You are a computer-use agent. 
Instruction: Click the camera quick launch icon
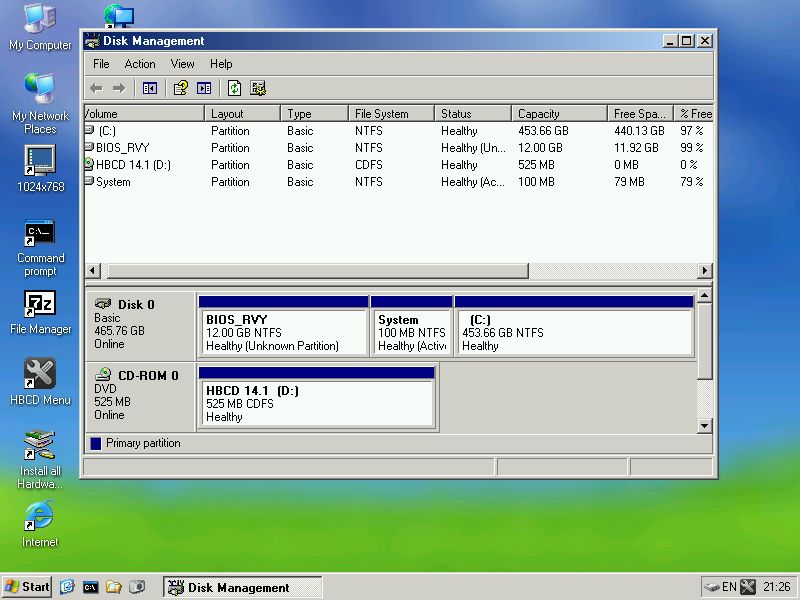pos(136,587)
